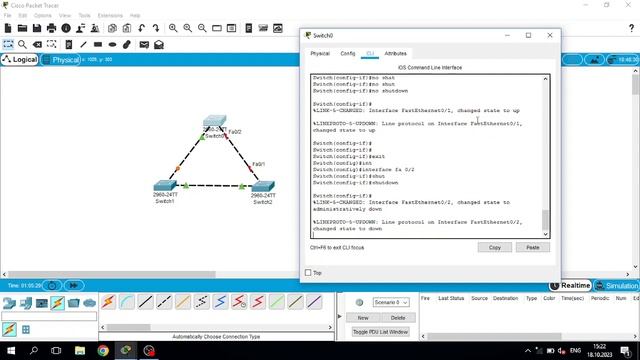
Task: Open Windows Start menu
Action: point(11,351)
